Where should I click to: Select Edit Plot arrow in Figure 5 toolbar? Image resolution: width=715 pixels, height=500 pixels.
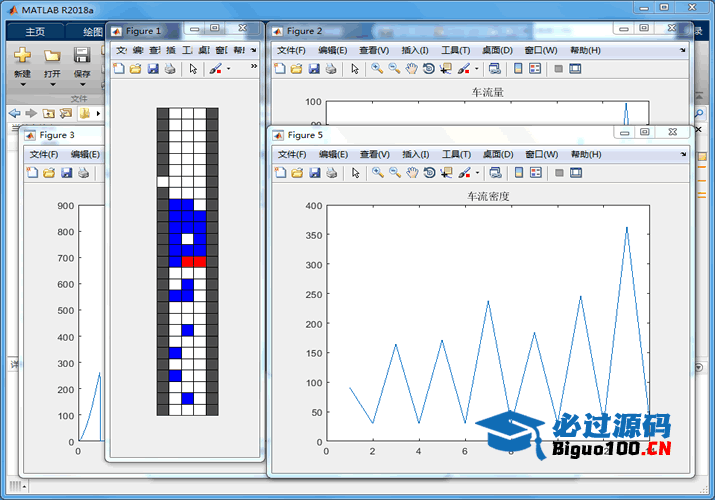pos(356,173)
